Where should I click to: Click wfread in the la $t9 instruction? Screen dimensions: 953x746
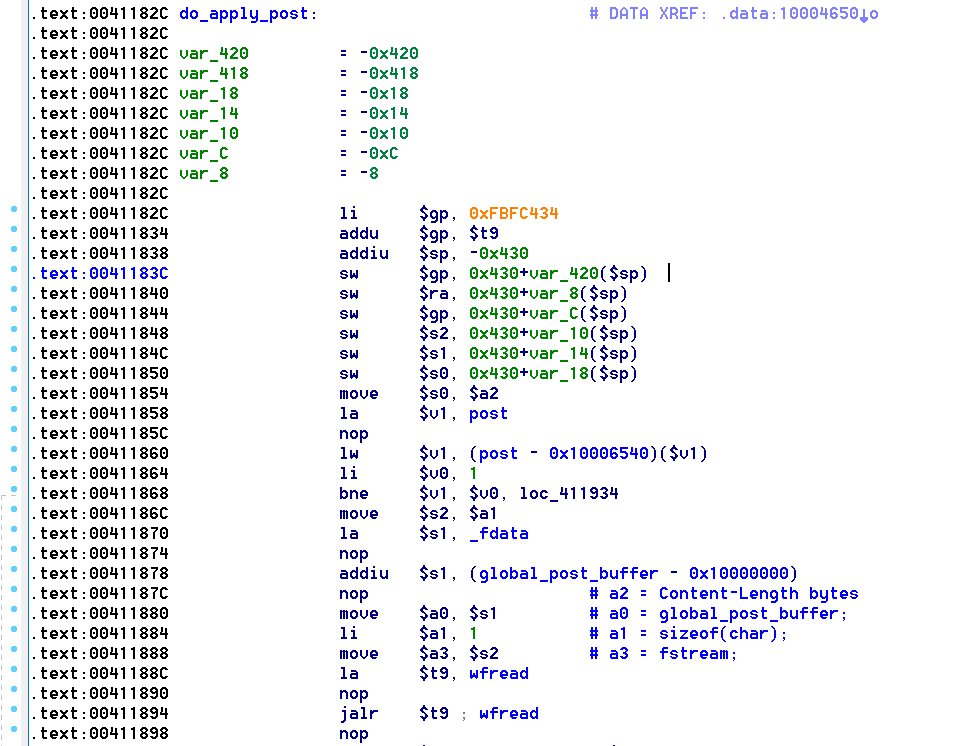pyautogui.click(x=498, y=674)
